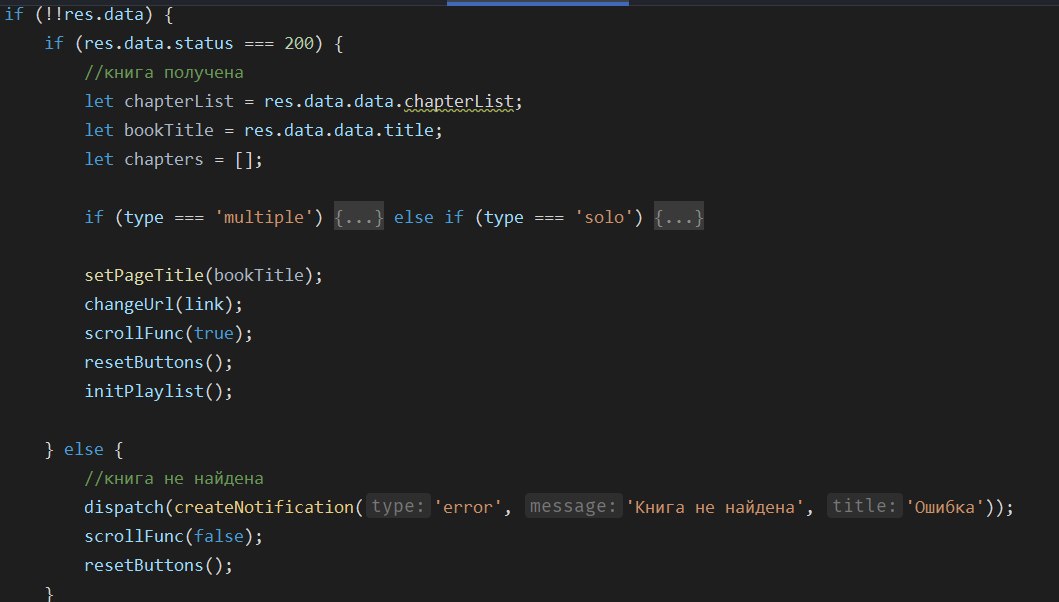Click the 'let chapters = []' line

click(x=174, y=159)
